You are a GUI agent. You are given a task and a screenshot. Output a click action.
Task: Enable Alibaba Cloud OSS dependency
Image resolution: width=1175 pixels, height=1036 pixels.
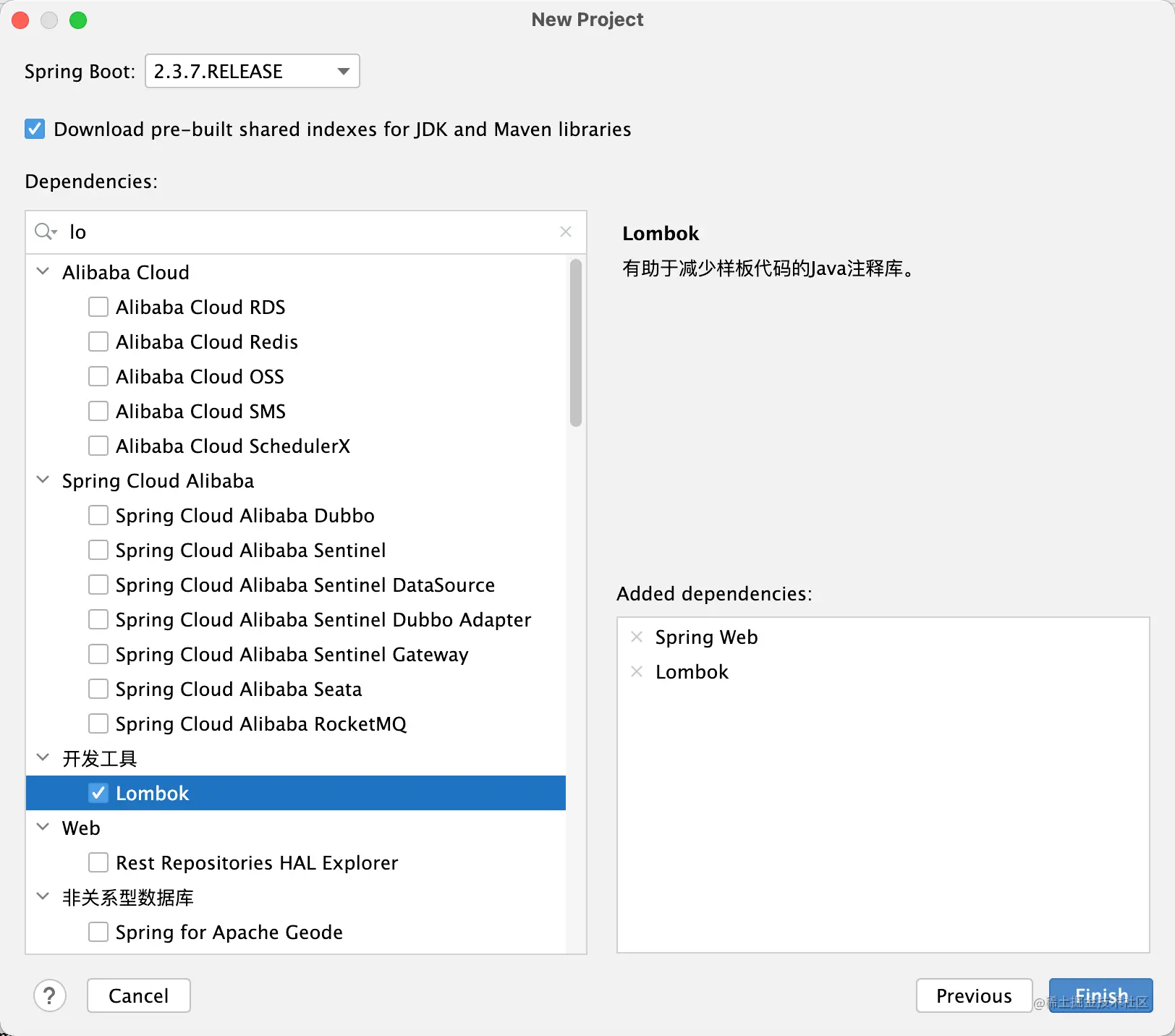click(98, 376)
